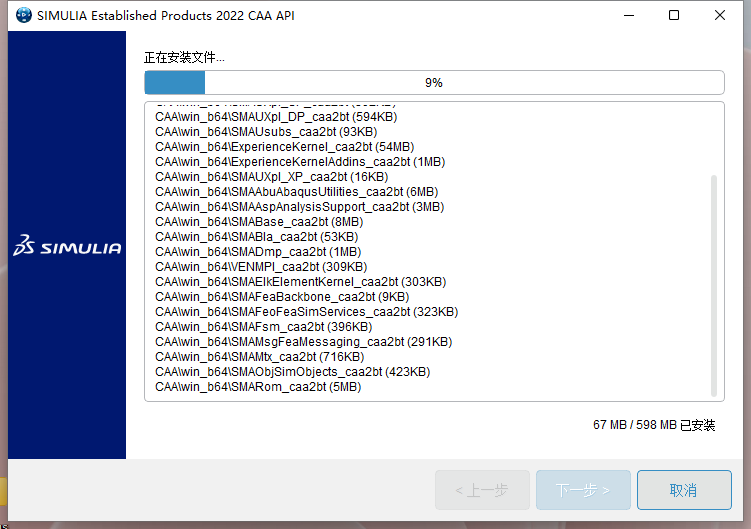Image resolution: width=751 pixels, height=529 pixels.
Task: Select the SMAFsm_caa2bt (396KB) log line
Action: pos(263,327)
